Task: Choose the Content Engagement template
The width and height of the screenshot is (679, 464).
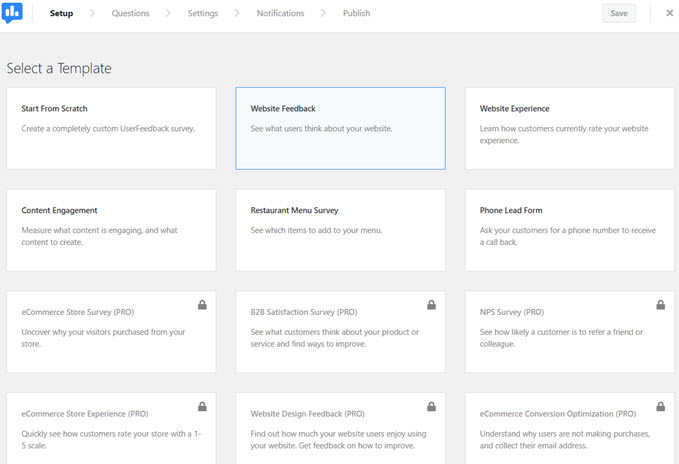Action: [111, 230]
